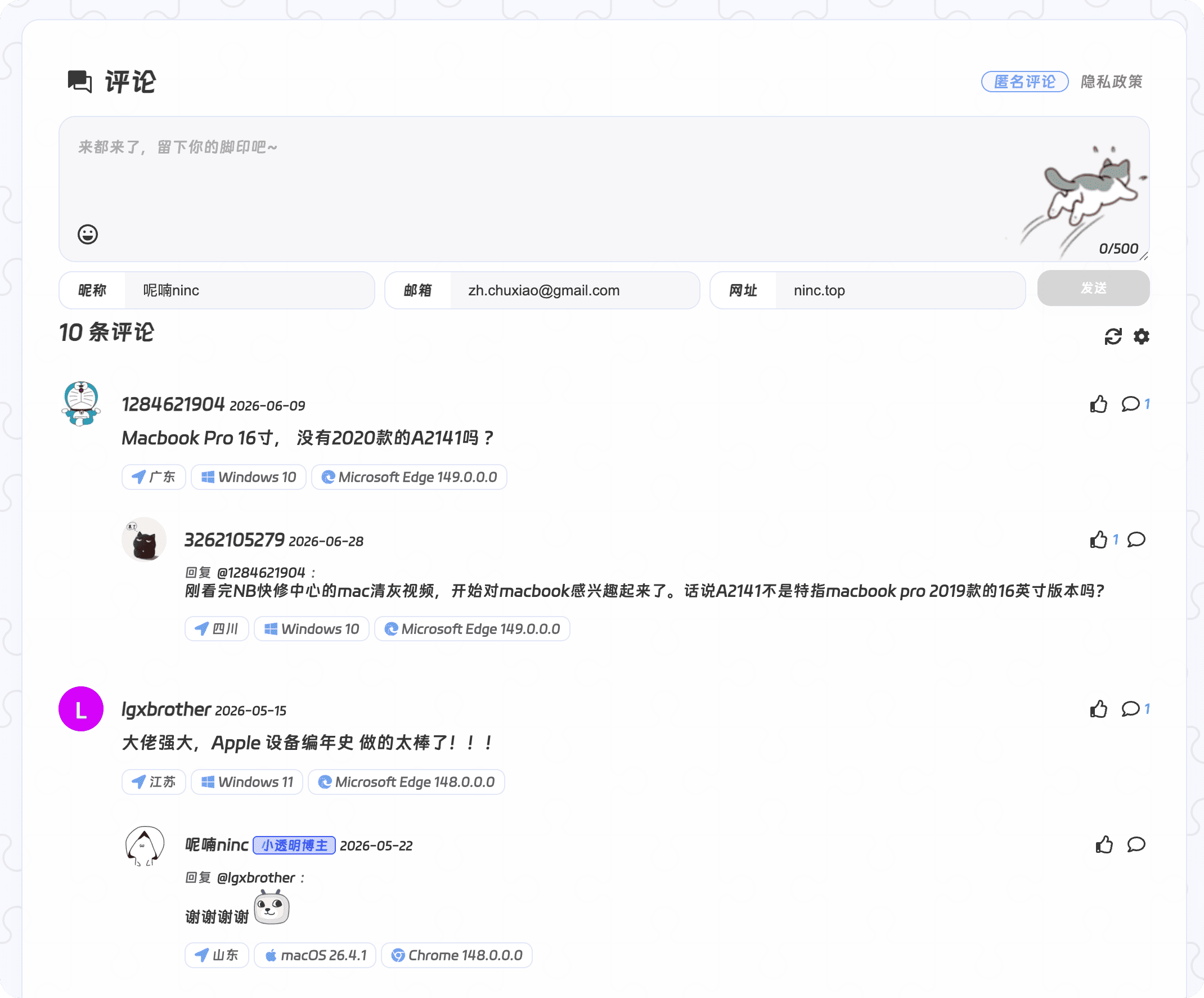
Task: Like the reply by 3262105279
Action: click(x=1098, y=540)
